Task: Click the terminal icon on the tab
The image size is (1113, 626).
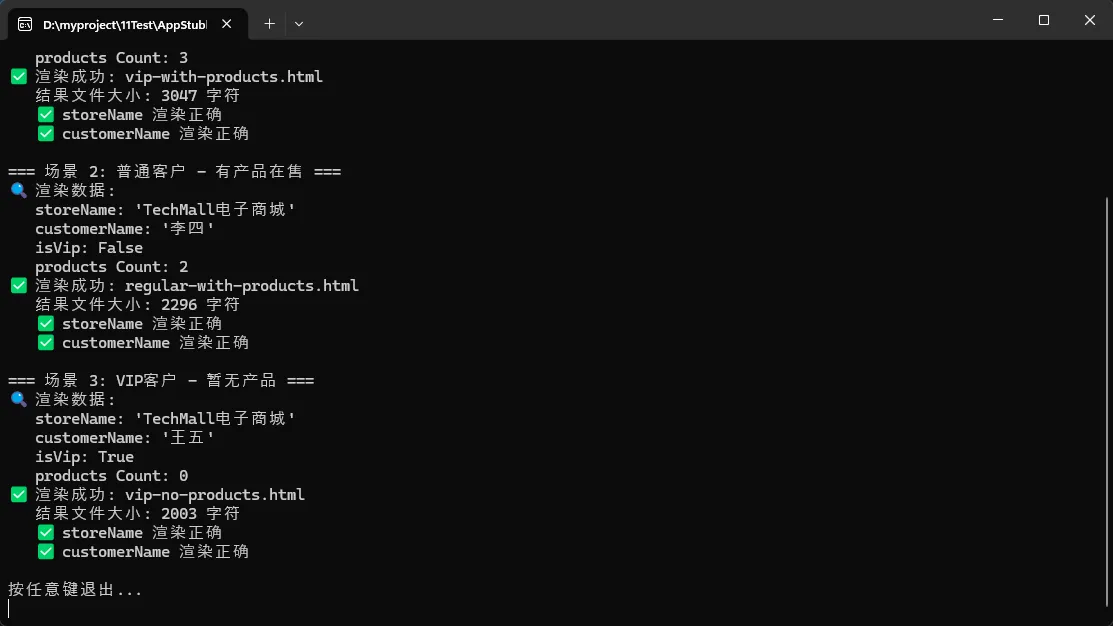Action: coord(25,23)
